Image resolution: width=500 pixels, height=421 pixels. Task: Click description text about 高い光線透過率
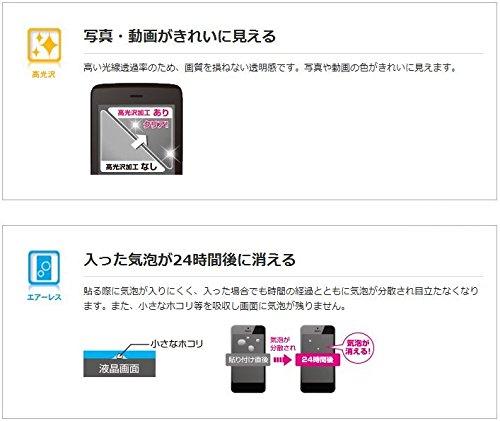[270, 68]
